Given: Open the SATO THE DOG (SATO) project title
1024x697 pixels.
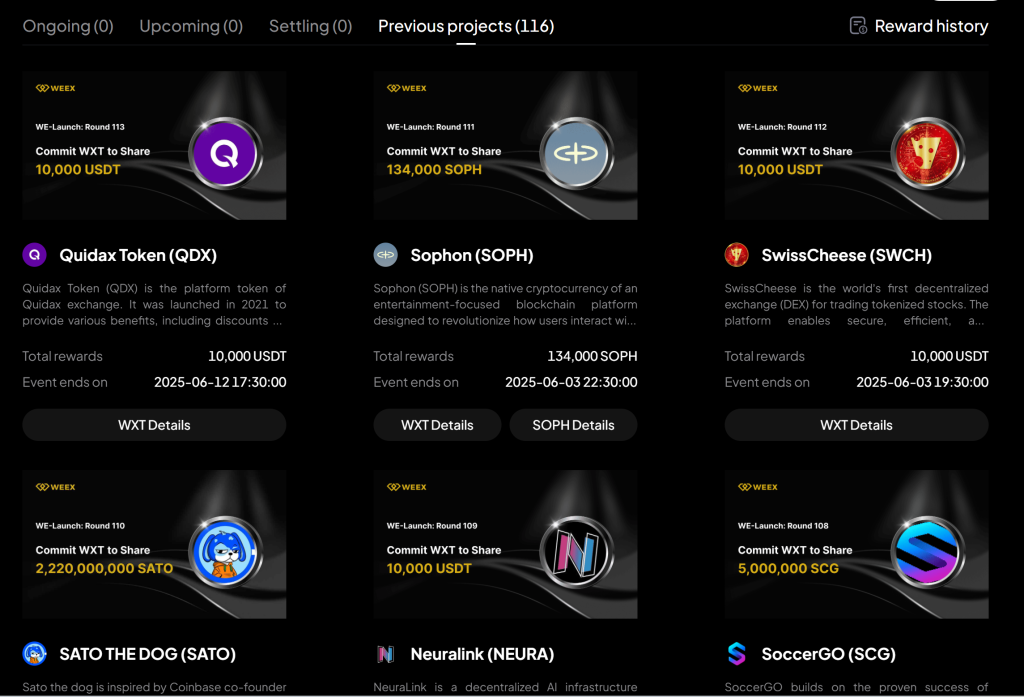Looking at the screenshot, I should (x=148, y=654).
